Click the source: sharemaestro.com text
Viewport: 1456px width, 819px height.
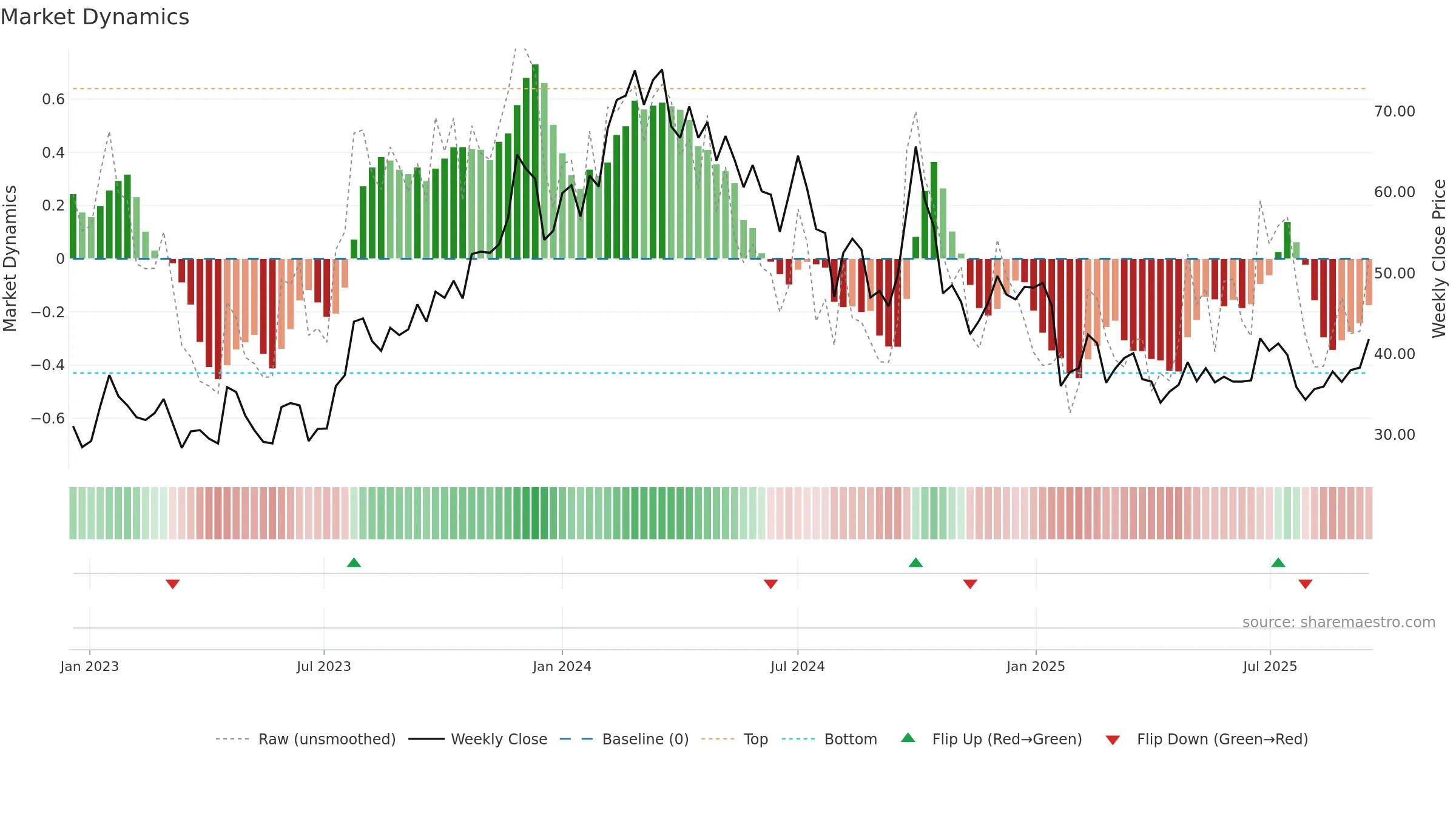(1339, 622)
